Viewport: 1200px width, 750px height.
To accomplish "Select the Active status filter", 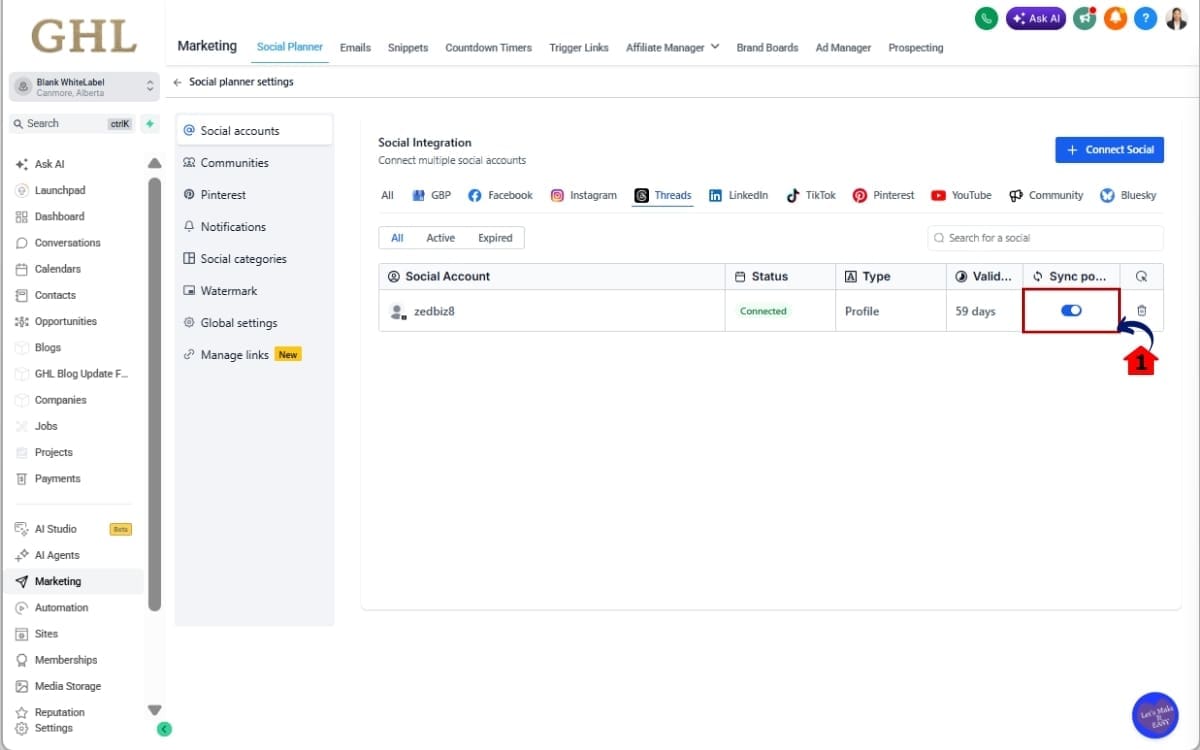I will click(x=440, y=238).
